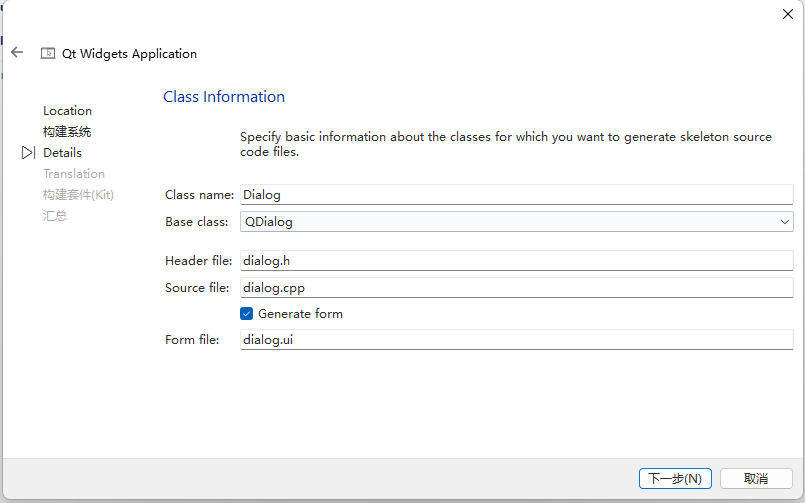805x503 pixels.
Task: Click the 下一步(N) next button
Action: (675, 478)
